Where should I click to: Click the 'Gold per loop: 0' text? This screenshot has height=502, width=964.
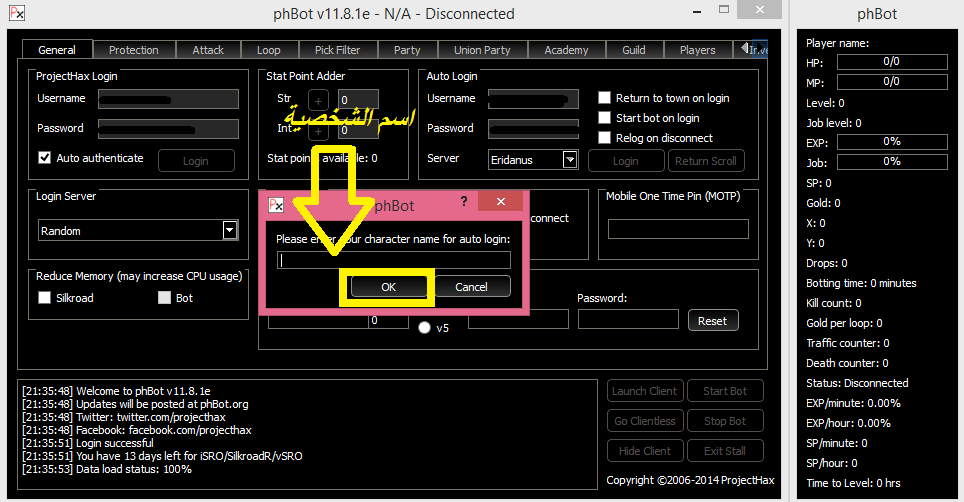coord(844,323)
